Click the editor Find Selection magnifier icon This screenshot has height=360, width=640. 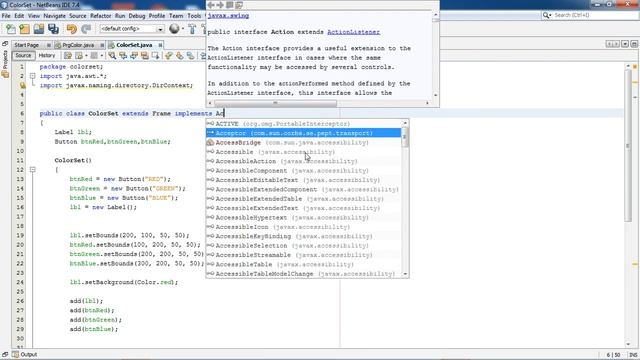click(112, 56)
